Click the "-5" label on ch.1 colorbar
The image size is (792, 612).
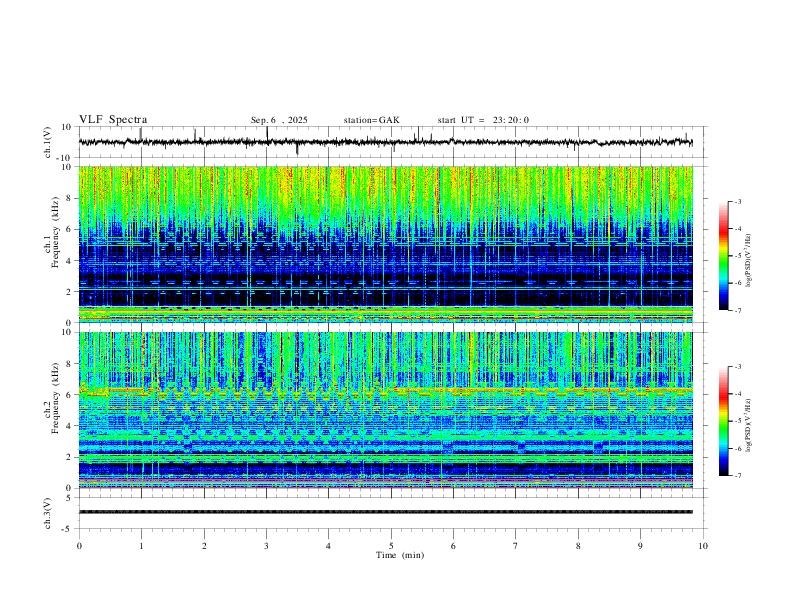click(x=737, y=256)
